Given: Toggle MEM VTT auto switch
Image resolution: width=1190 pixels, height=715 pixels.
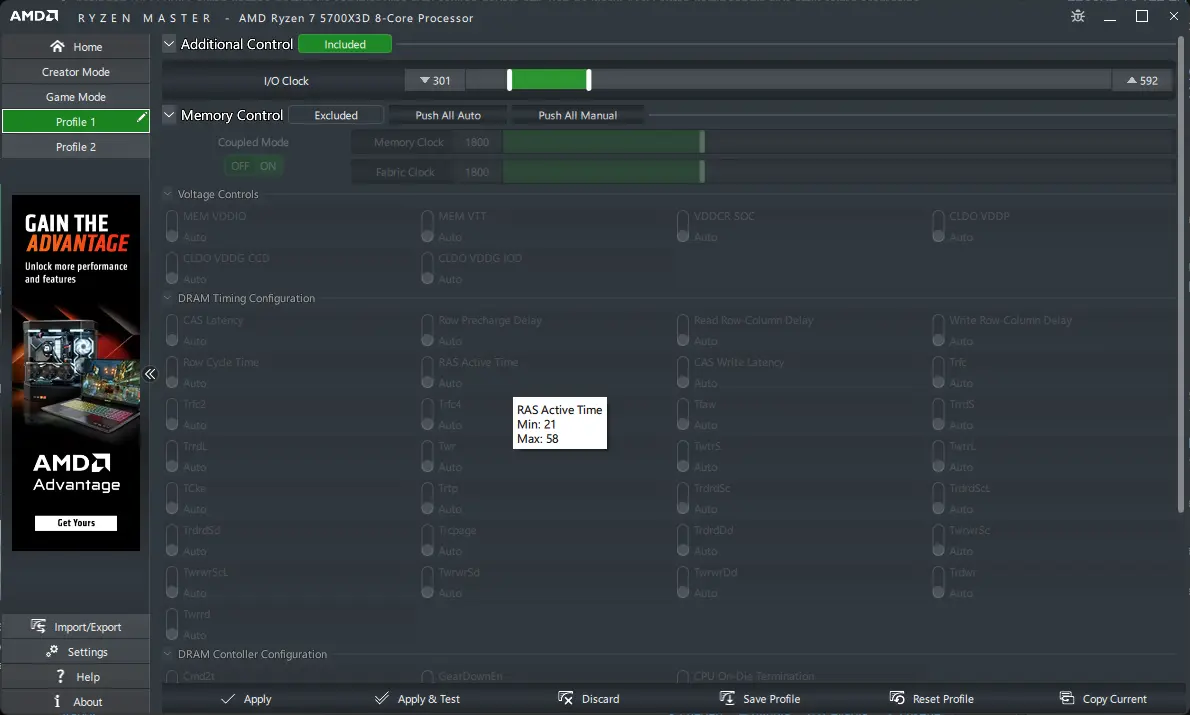Looking at the screenshot, I should click(427, 226).
